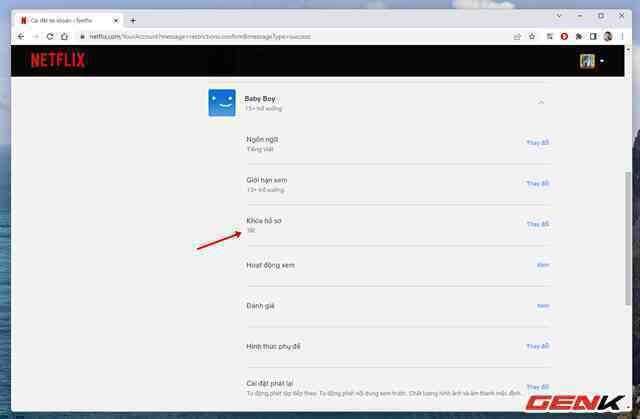The width and height of the screenshot is (640, 419).
Task: Click the Baby Boy profile avatar
Action: [x=222, y=102]
